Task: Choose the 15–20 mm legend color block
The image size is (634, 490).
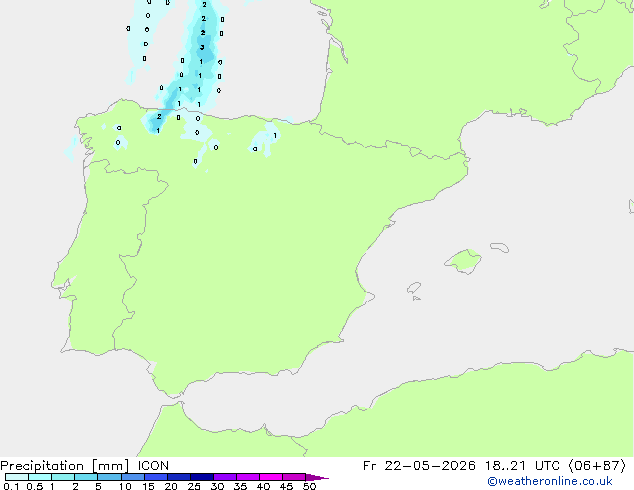Action: pos(156,477)
